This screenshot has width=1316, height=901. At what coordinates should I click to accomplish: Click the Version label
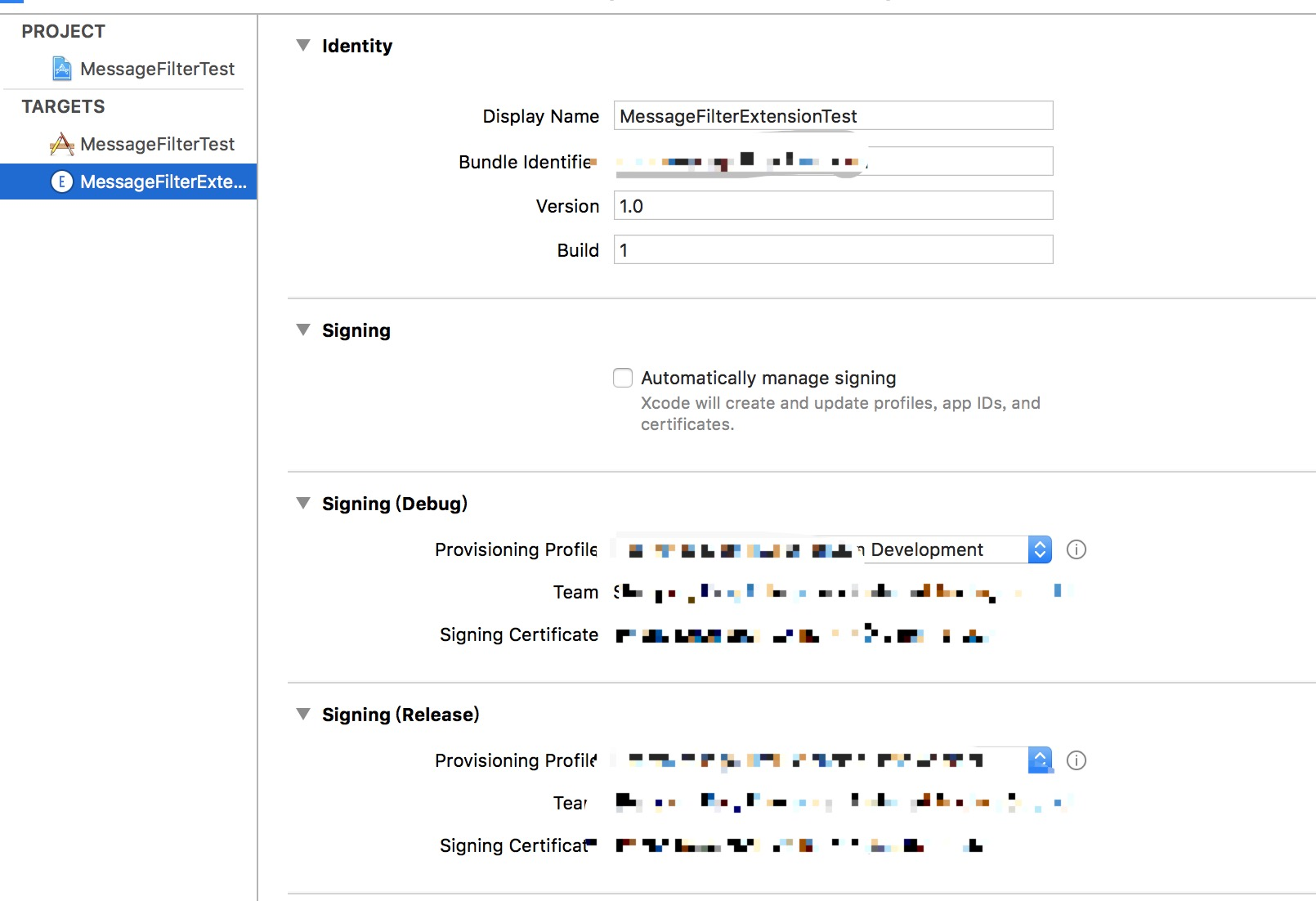[x=568, y=206]
